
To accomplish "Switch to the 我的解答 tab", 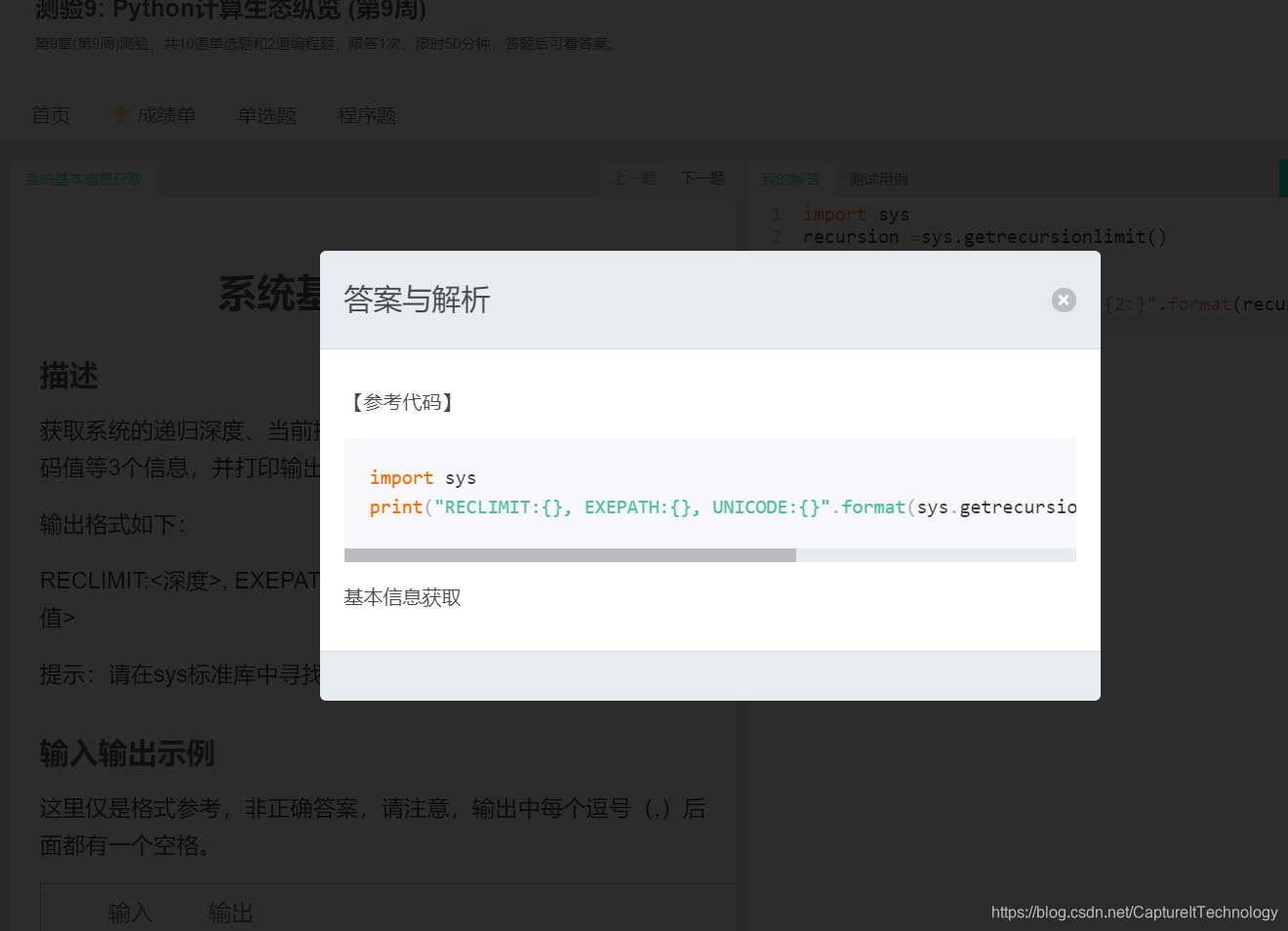I will click(788, 178).
